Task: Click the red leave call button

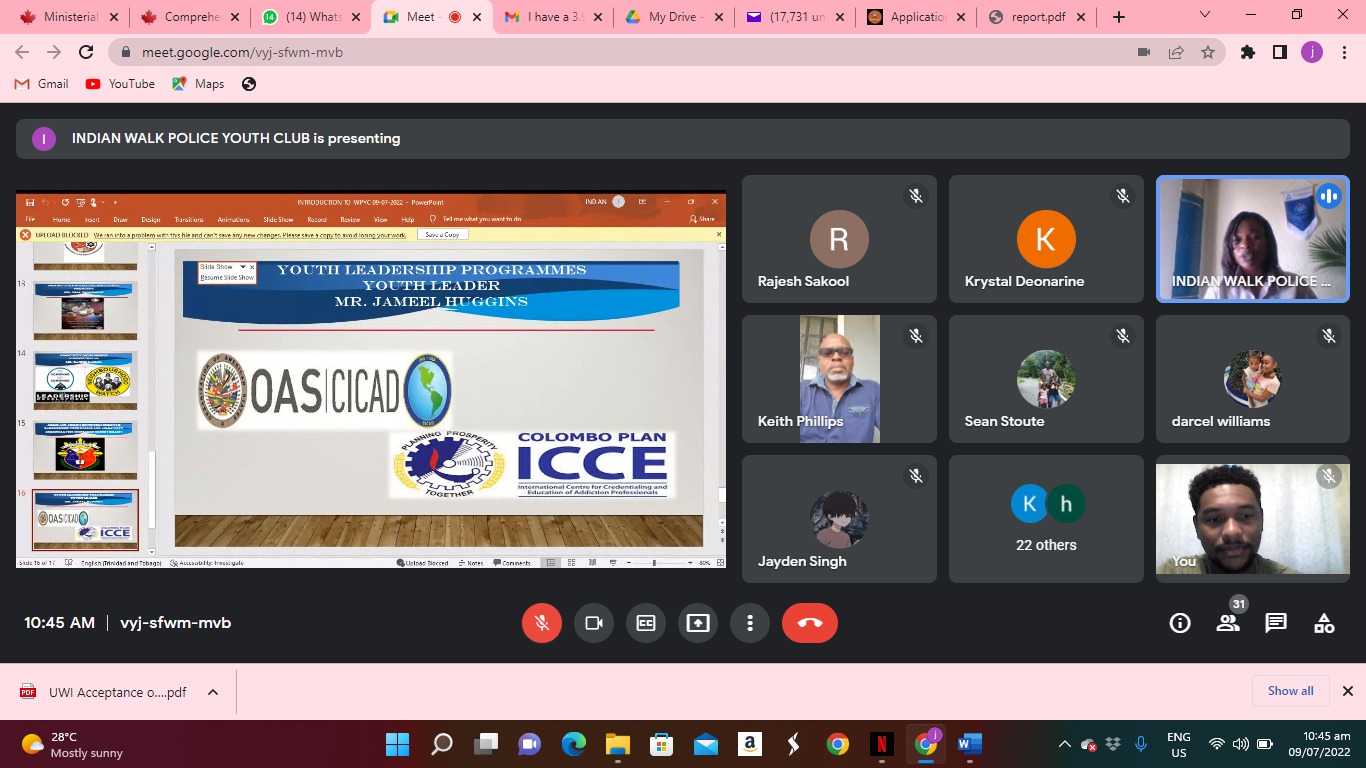Action: click(x=809, y=623)
